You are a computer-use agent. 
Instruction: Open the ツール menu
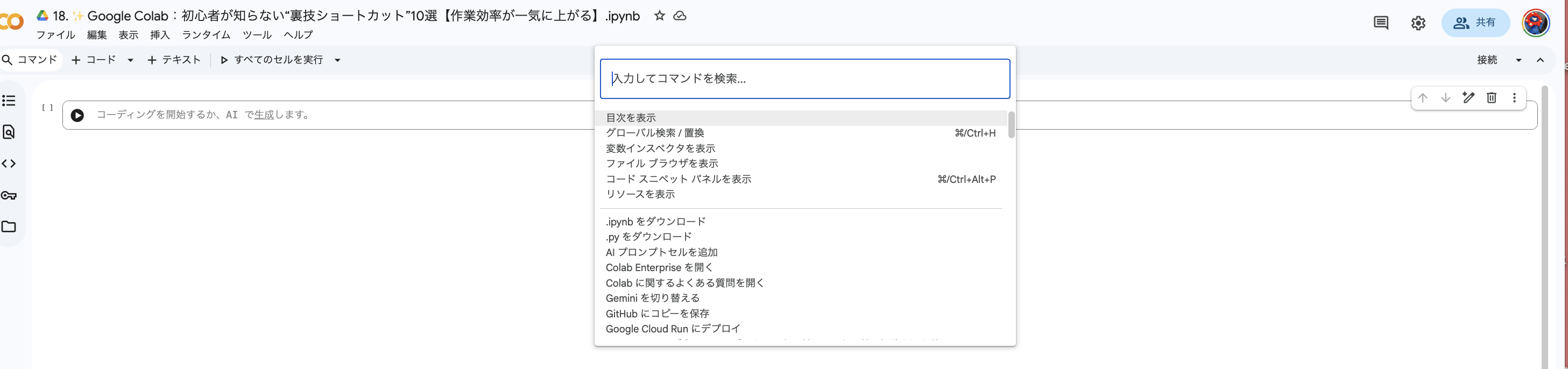click(x=257, y=35)
